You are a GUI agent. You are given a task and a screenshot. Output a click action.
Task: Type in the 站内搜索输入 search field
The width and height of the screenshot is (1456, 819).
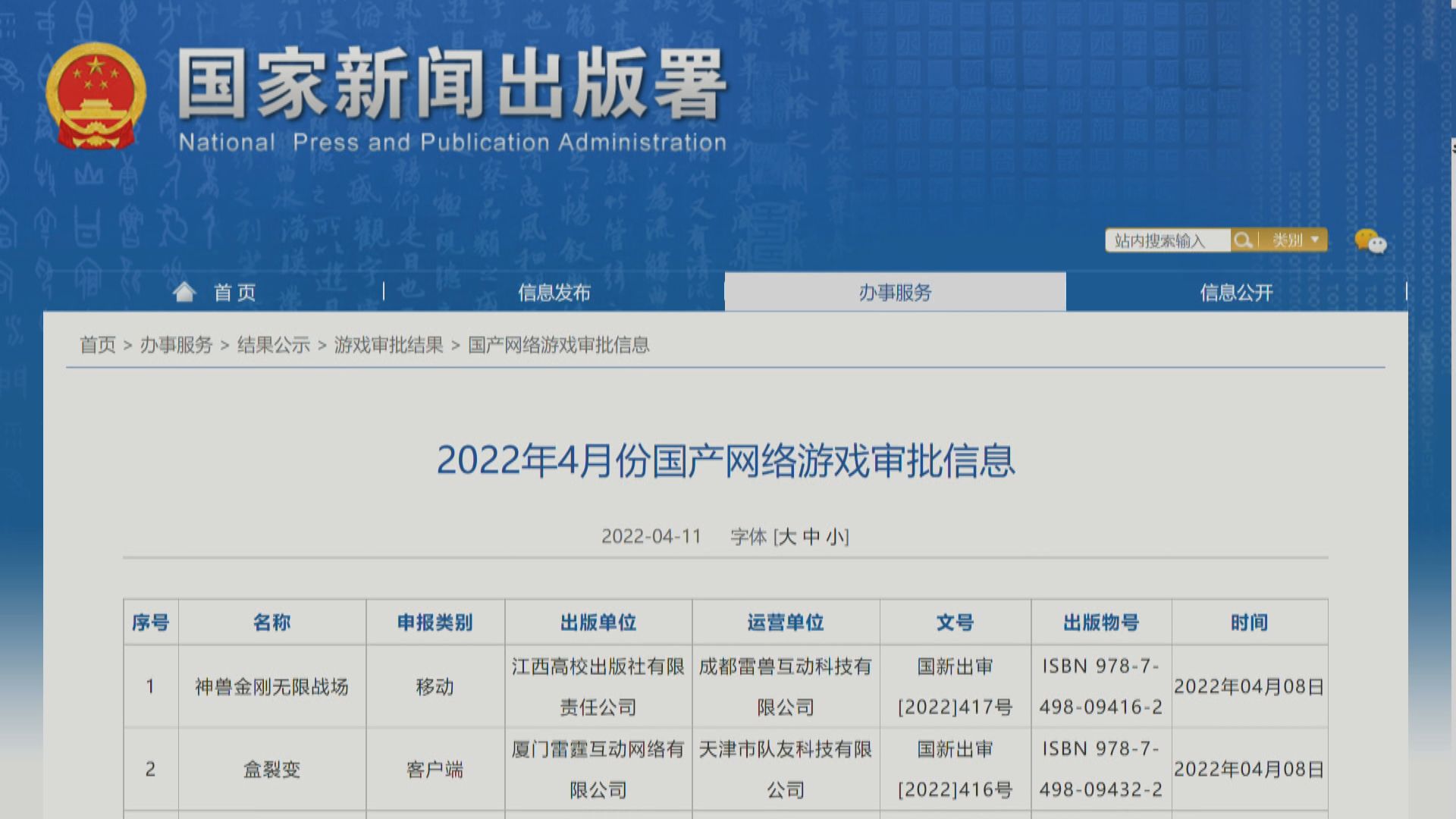tap(1166, 240)
